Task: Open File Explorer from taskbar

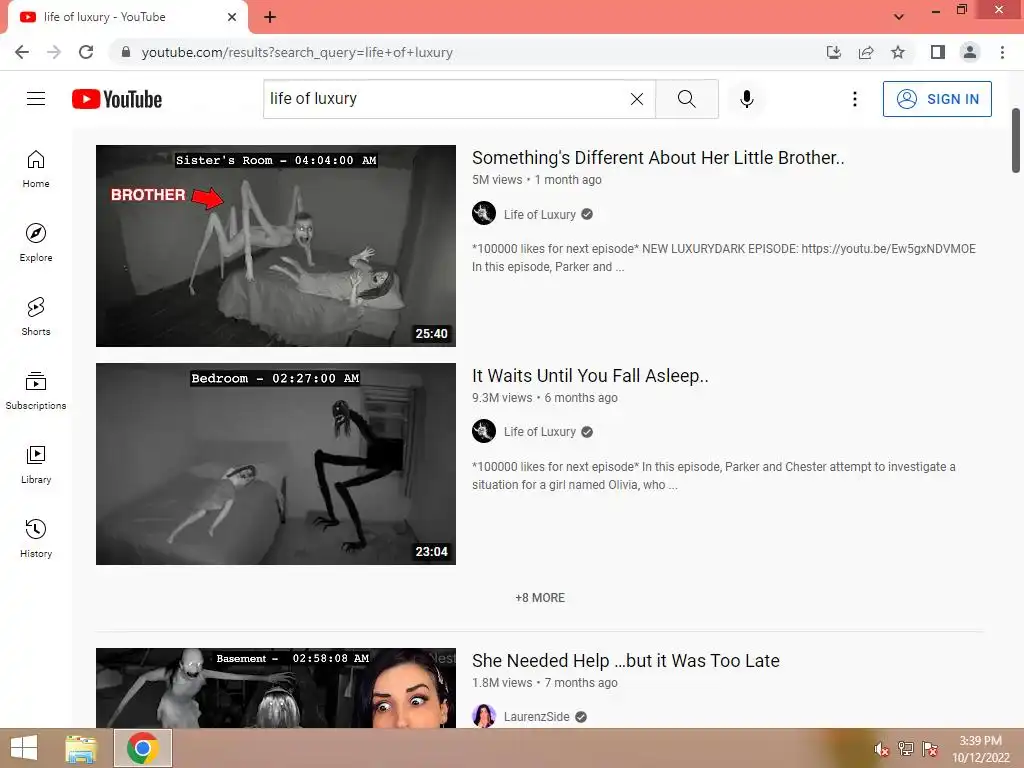Action: coord(81,748)
